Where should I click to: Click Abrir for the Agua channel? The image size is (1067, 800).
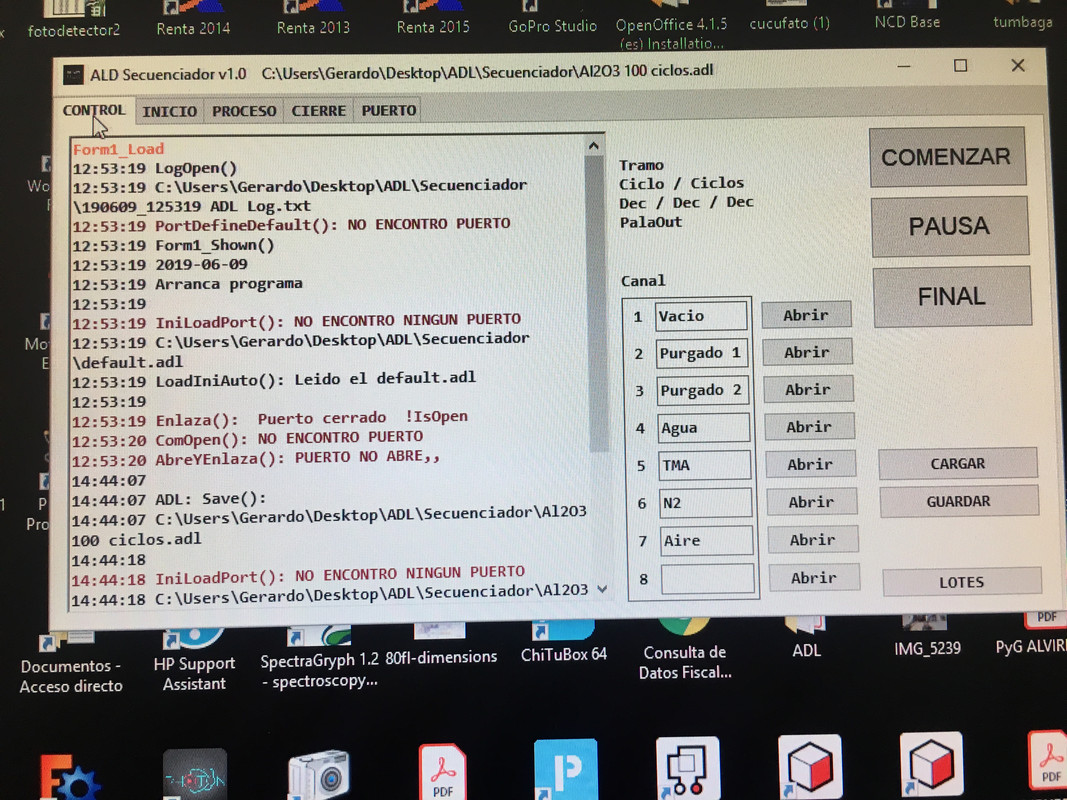pos(809,427)
